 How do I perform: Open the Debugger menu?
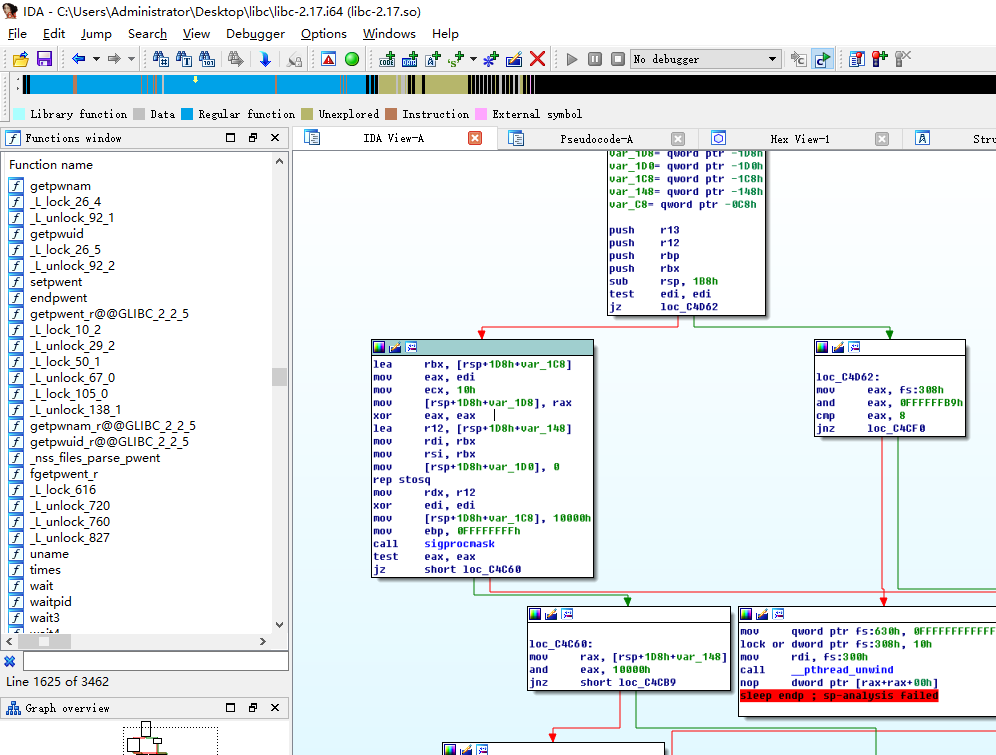[255, 33]
